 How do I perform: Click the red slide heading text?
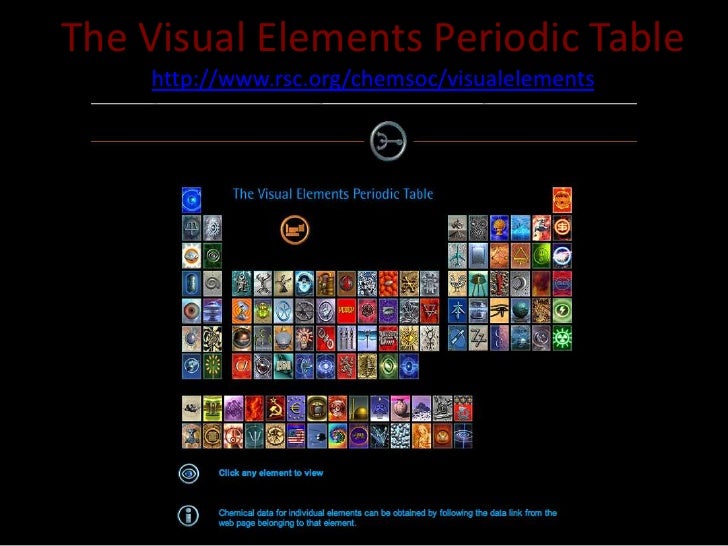coord(372,37)
